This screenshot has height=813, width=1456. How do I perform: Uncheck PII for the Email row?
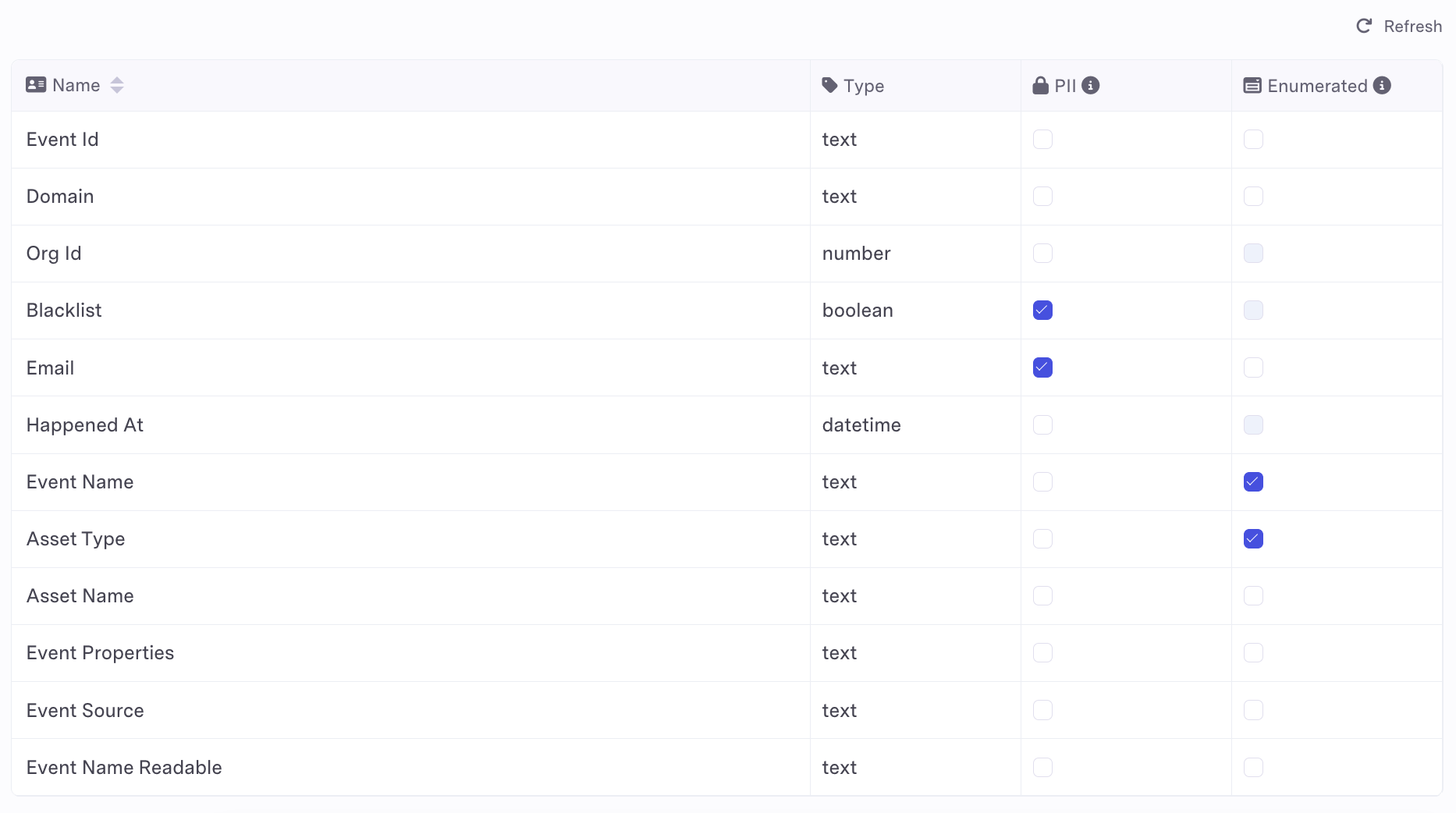pyautogui.click(x=1042, y=367)
